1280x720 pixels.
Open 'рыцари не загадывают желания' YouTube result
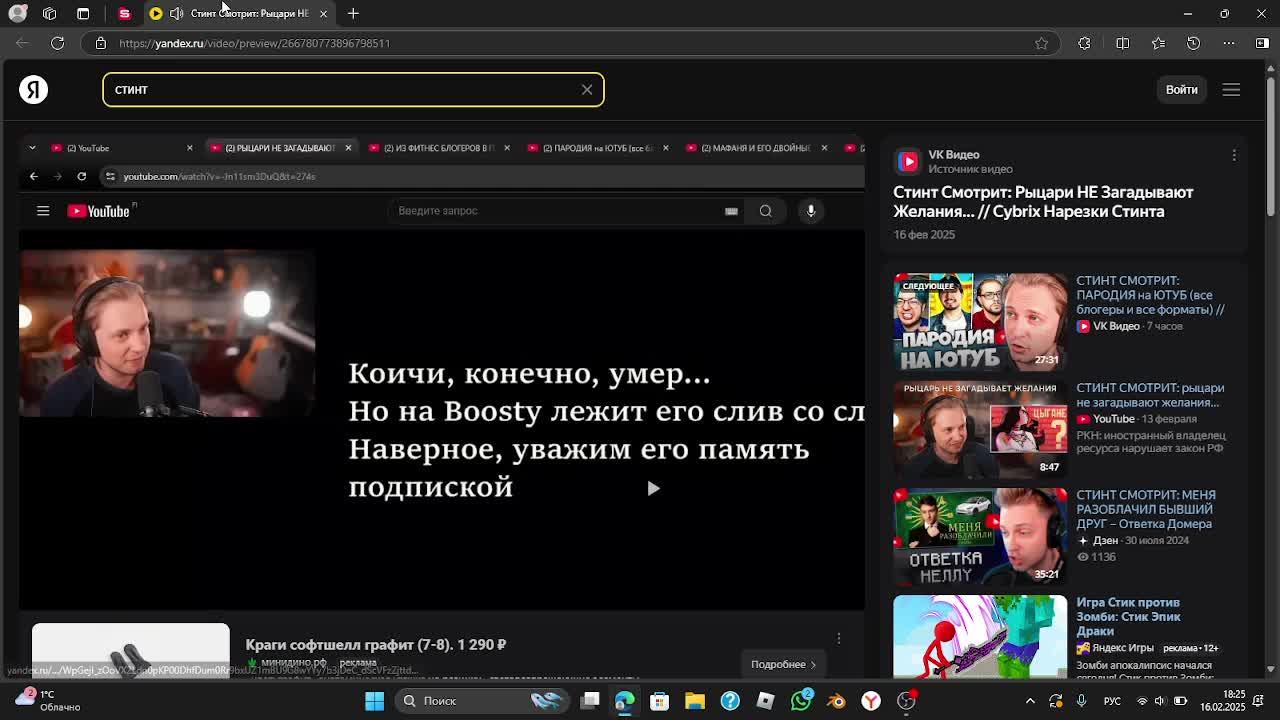coord(1150,395)
